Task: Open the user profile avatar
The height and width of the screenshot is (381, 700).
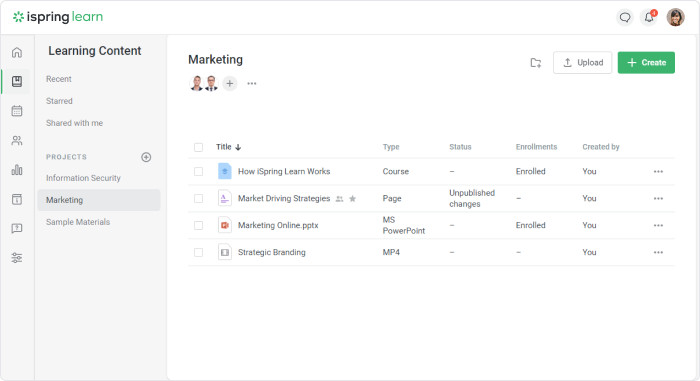Action: point(675,17)
